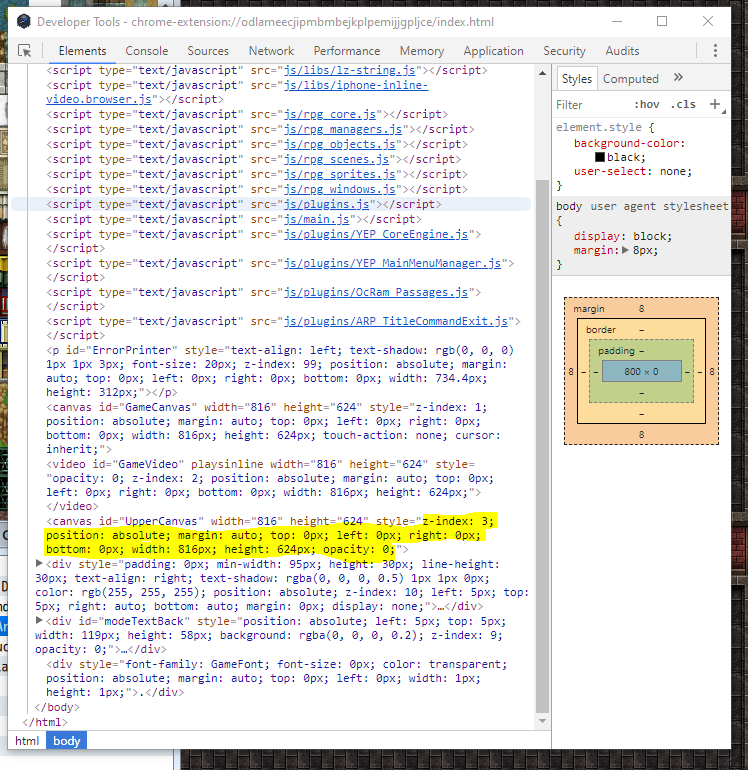This screenshot has height=770, width=748.
Task: Click the black background-color swatch
Action: [600, 157]
